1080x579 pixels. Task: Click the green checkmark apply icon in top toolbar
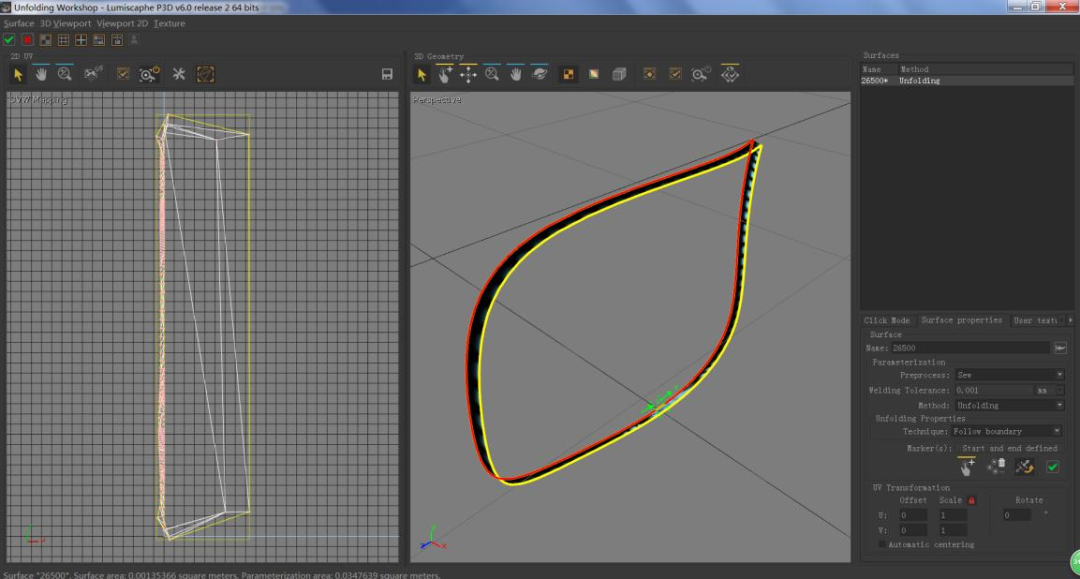[9, 40]
